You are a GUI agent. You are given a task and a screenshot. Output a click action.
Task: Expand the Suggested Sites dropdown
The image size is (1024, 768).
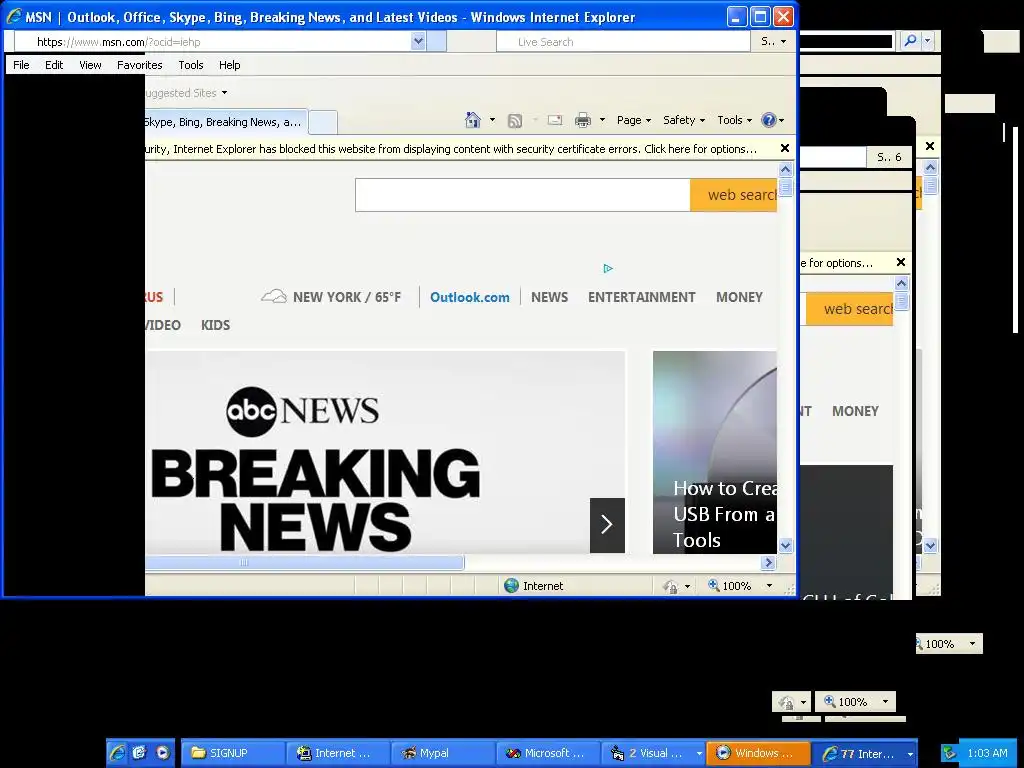point(224,93)
